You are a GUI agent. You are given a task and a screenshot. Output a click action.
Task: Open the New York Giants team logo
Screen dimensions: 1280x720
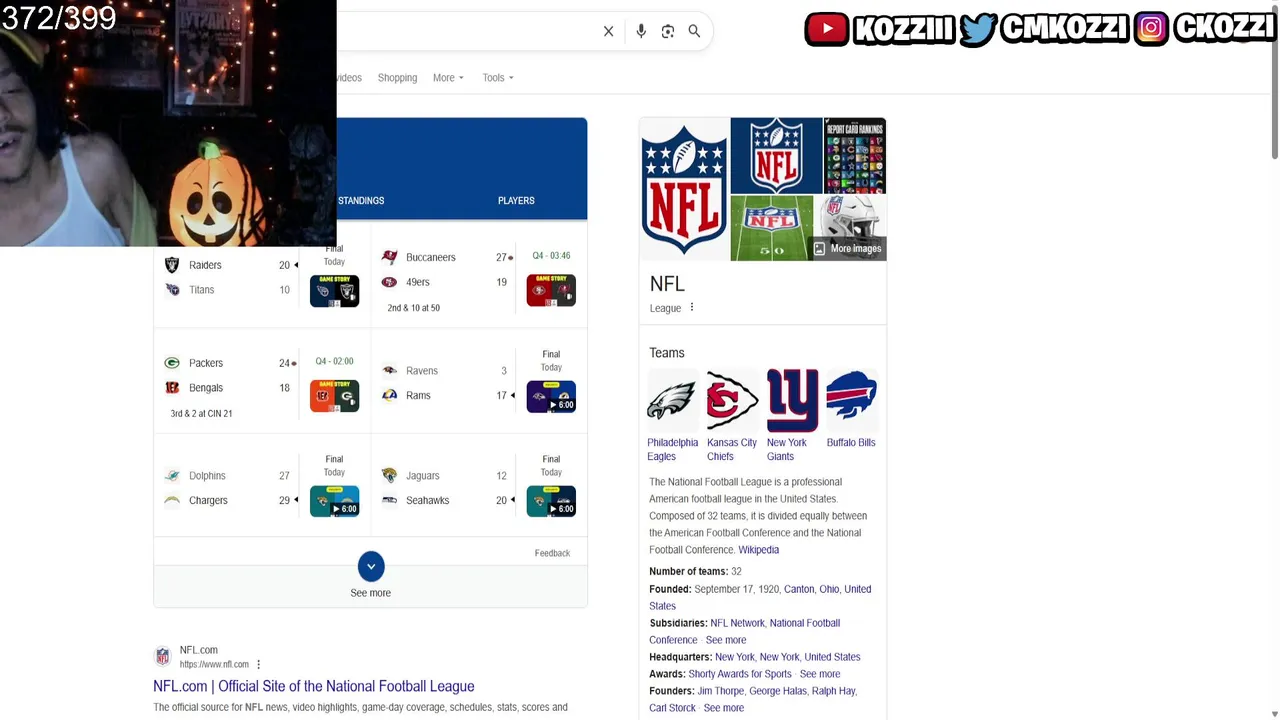click(x=792, y=400)
